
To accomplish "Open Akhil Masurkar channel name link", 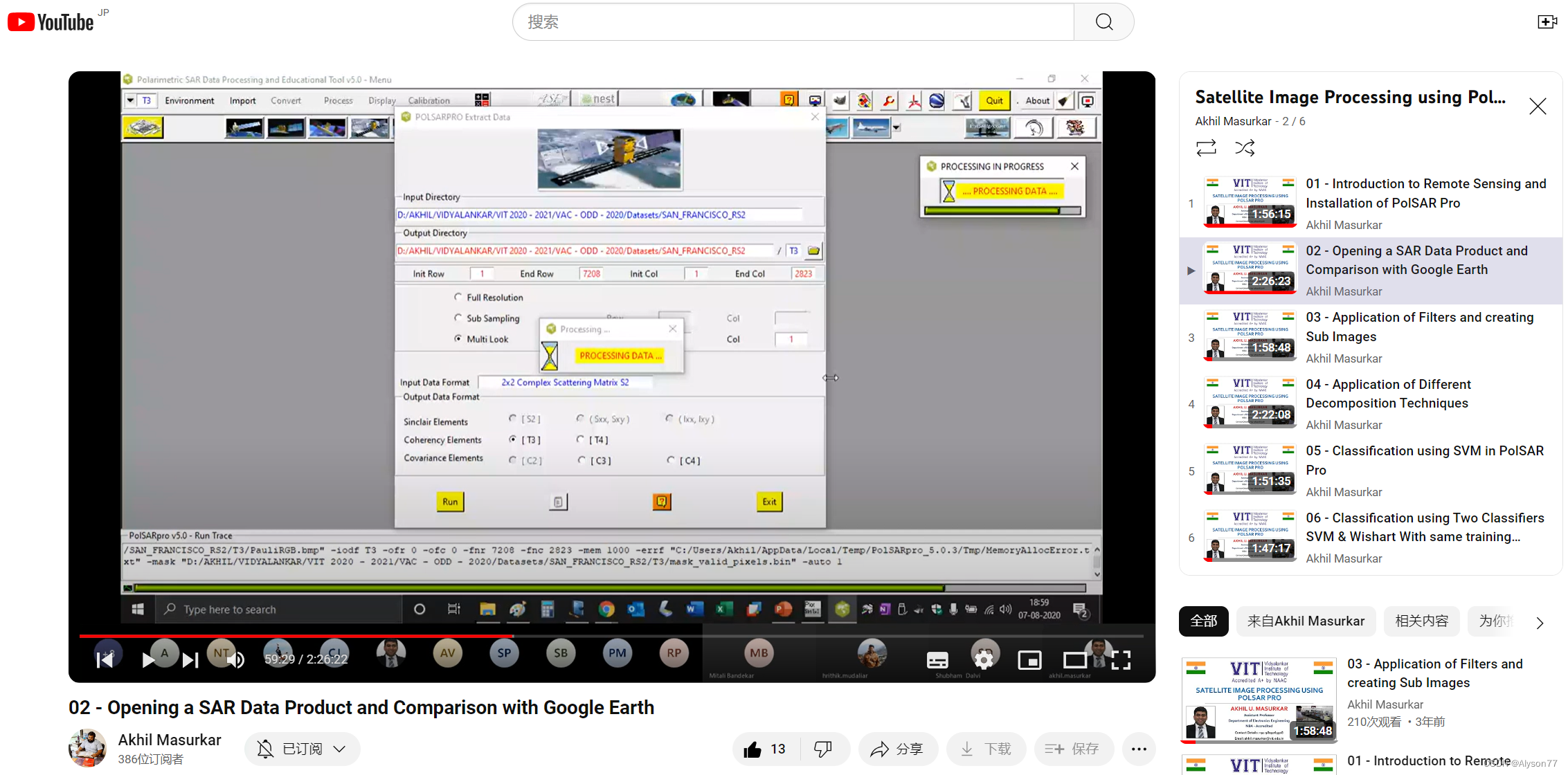I will (x=170, y=740).
